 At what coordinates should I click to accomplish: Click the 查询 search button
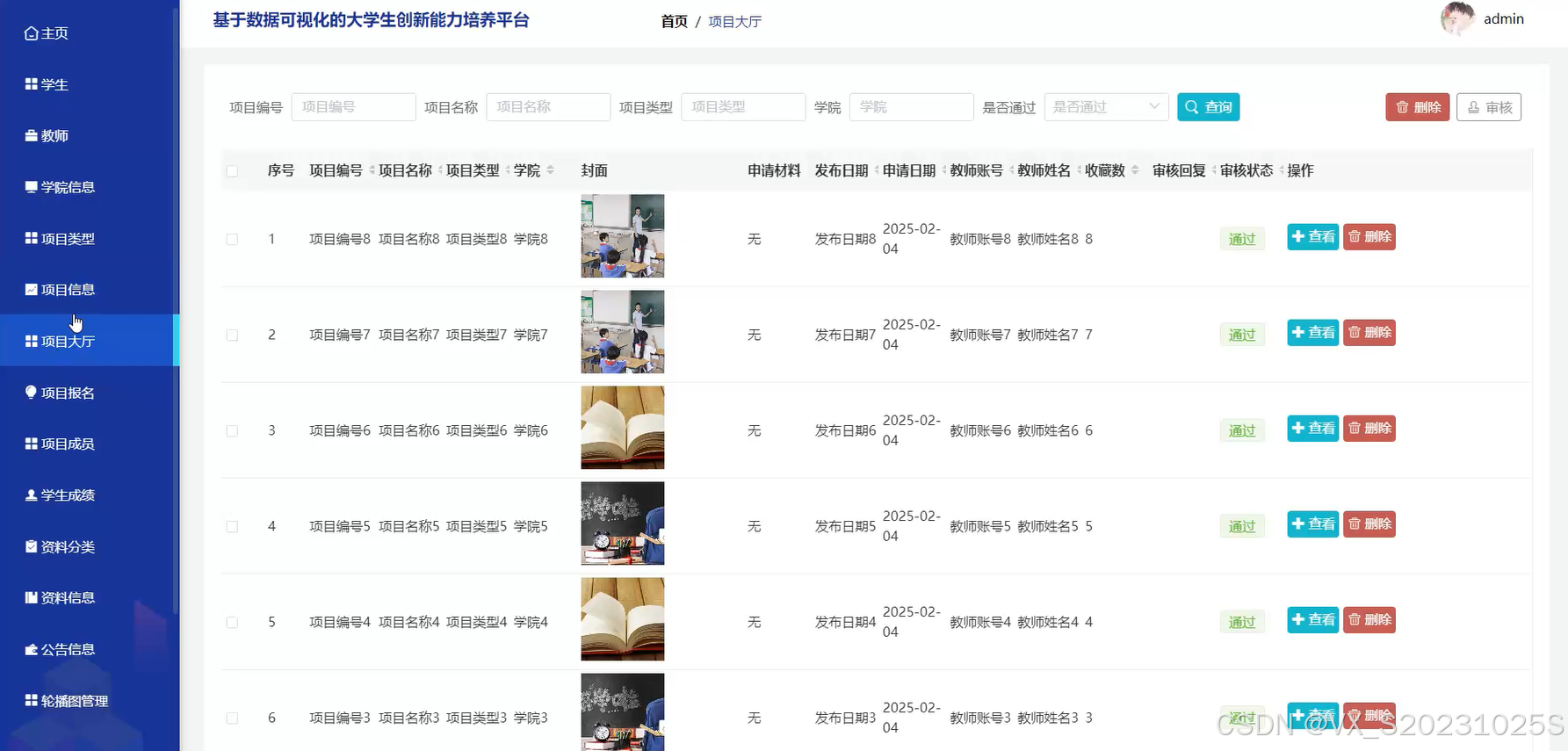(1208, 107)
